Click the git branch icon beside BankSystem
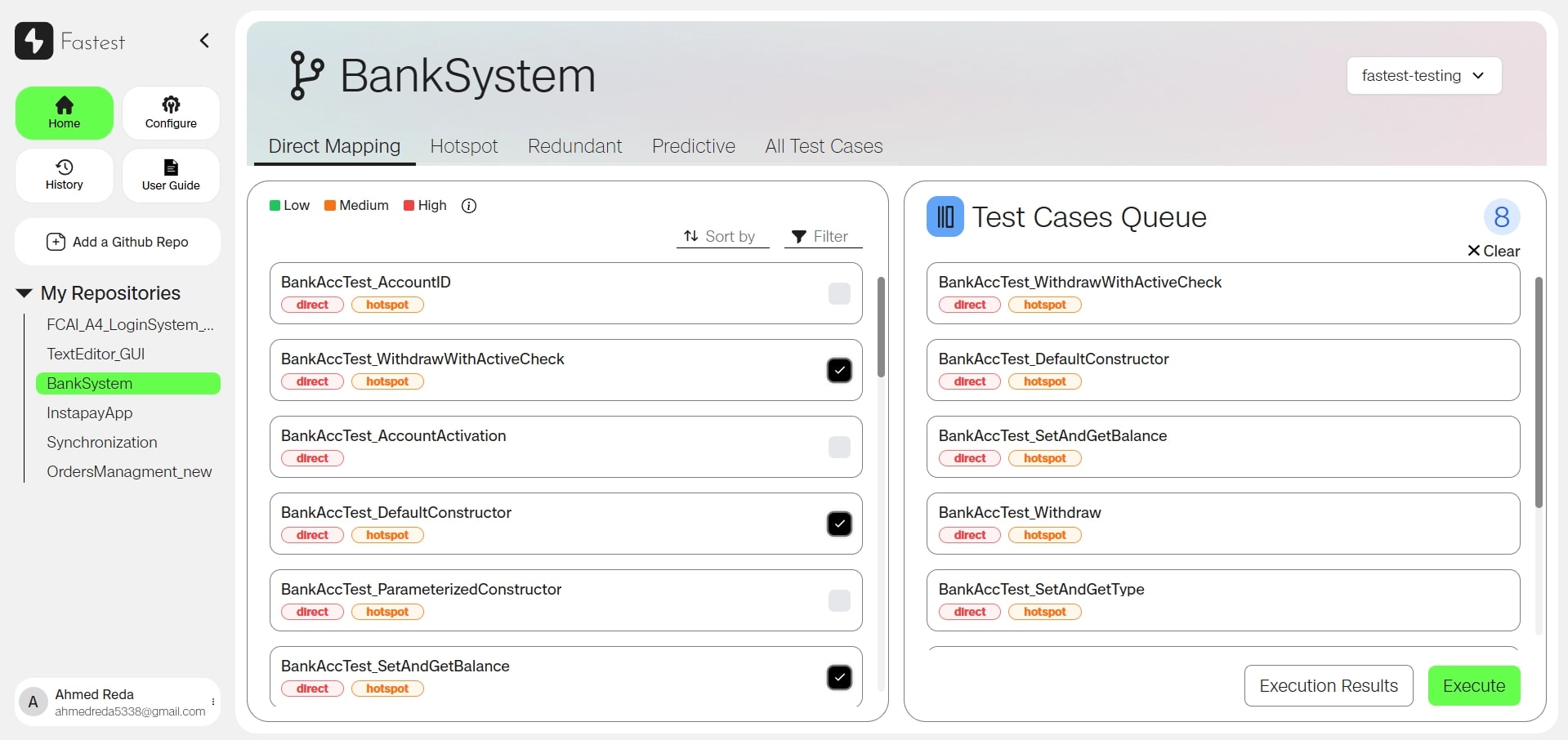This screenshot has width=1568, height=740. (306, 75)
